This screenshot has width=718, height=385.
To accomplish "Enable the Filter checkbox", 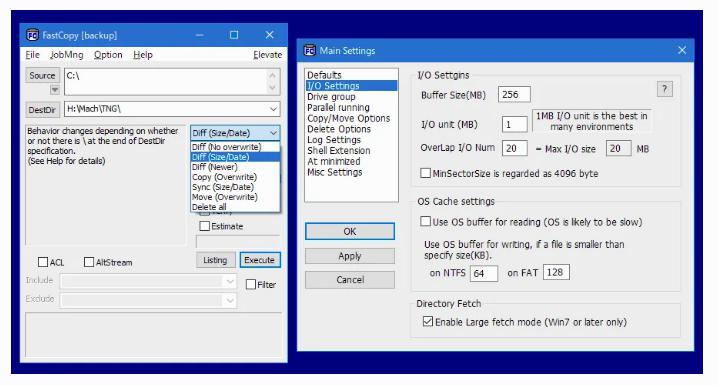I will [x=250, y=284].
